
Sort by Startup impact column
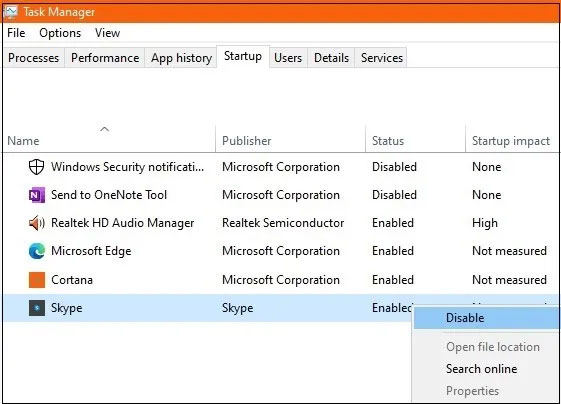point(511,141)
